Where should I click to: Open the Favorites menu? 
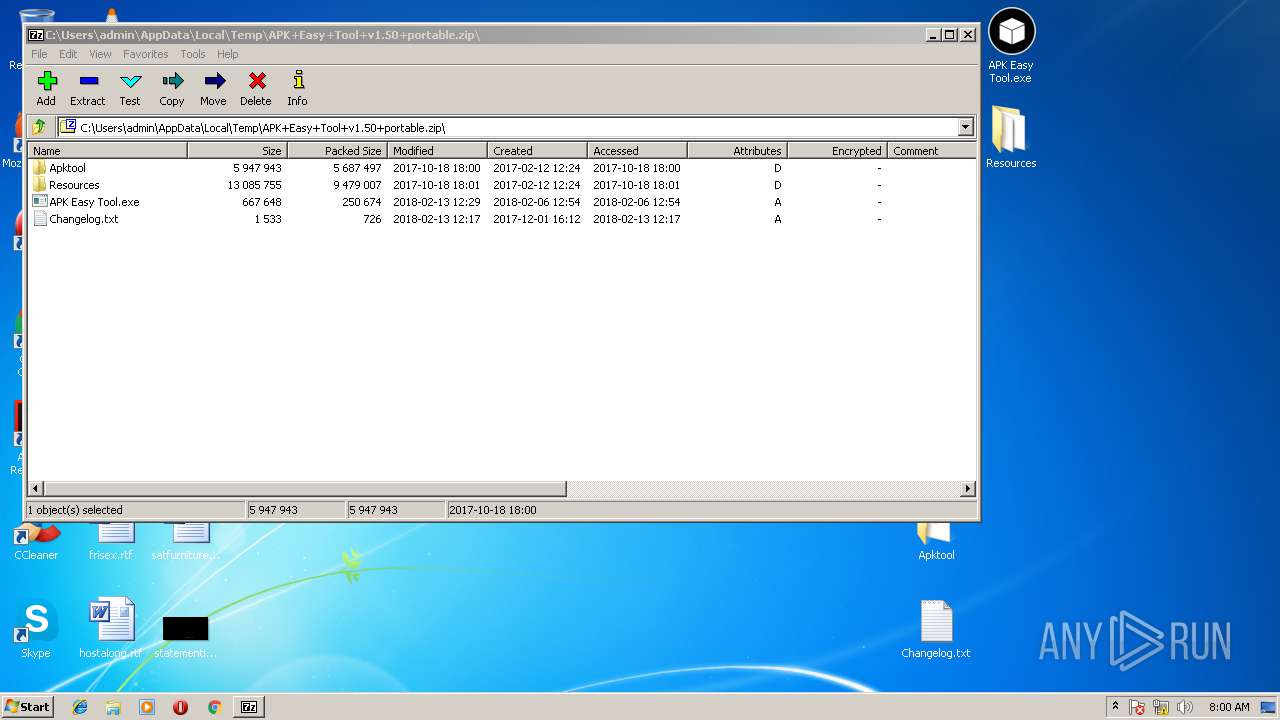(x=146, y=54)
